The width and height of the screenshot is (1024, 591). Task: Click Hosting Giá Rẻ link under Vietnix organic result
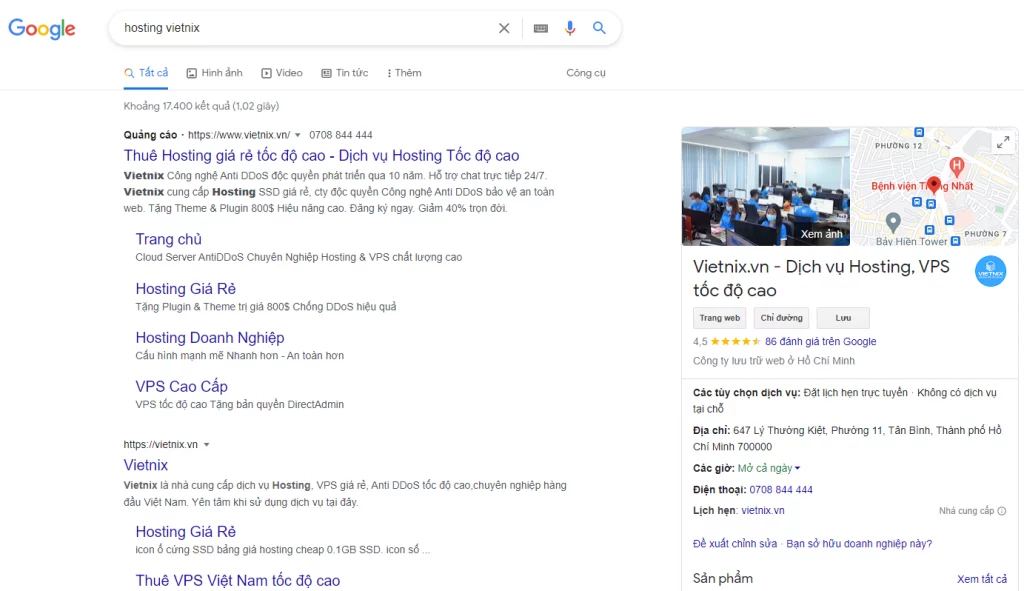(185, 532)
